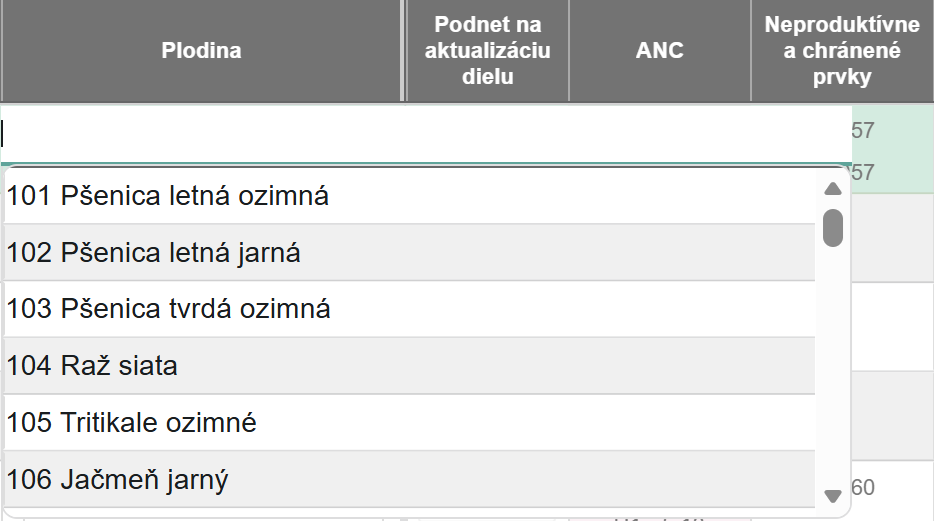The width and height of the screenshot is (934, 521).
Task: Click the lower "57" value in green cell
Action: click(863, 173)
